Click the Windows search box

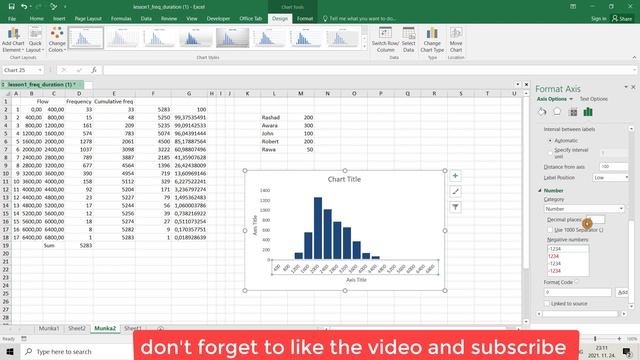click(x=77, y=351)
